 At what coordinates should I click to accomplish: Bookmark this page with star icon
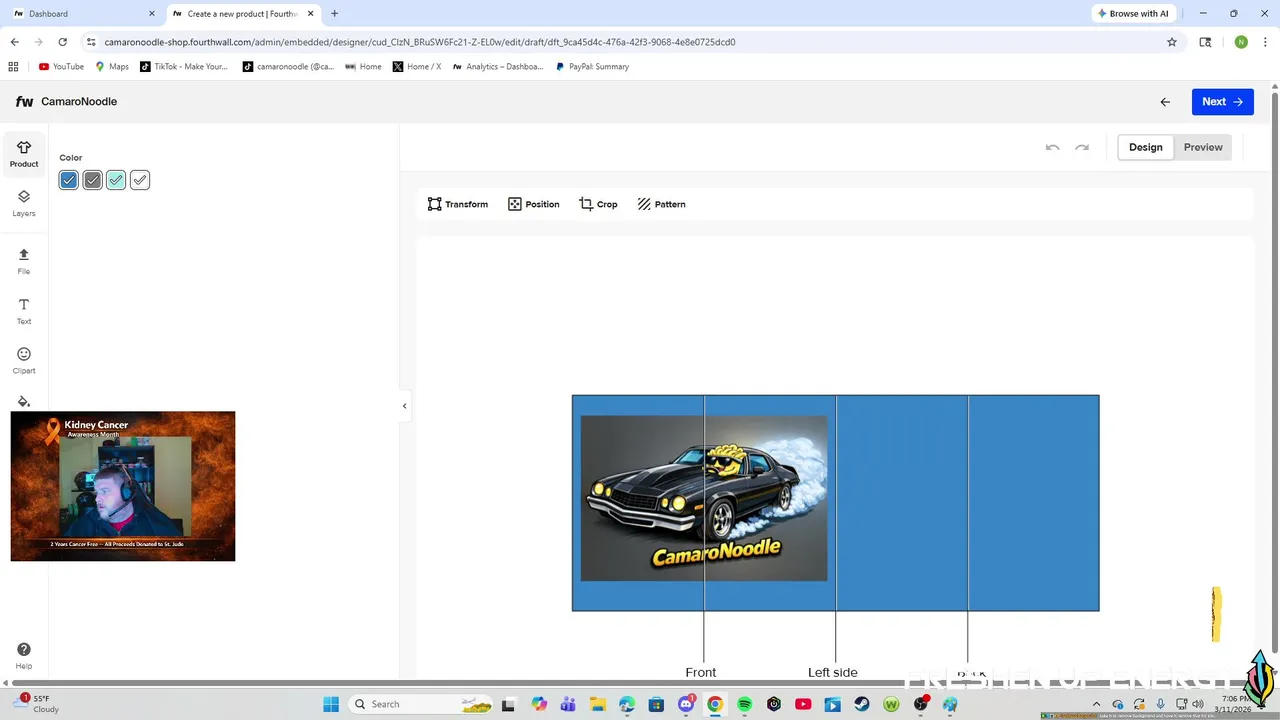coord(1172,42)
